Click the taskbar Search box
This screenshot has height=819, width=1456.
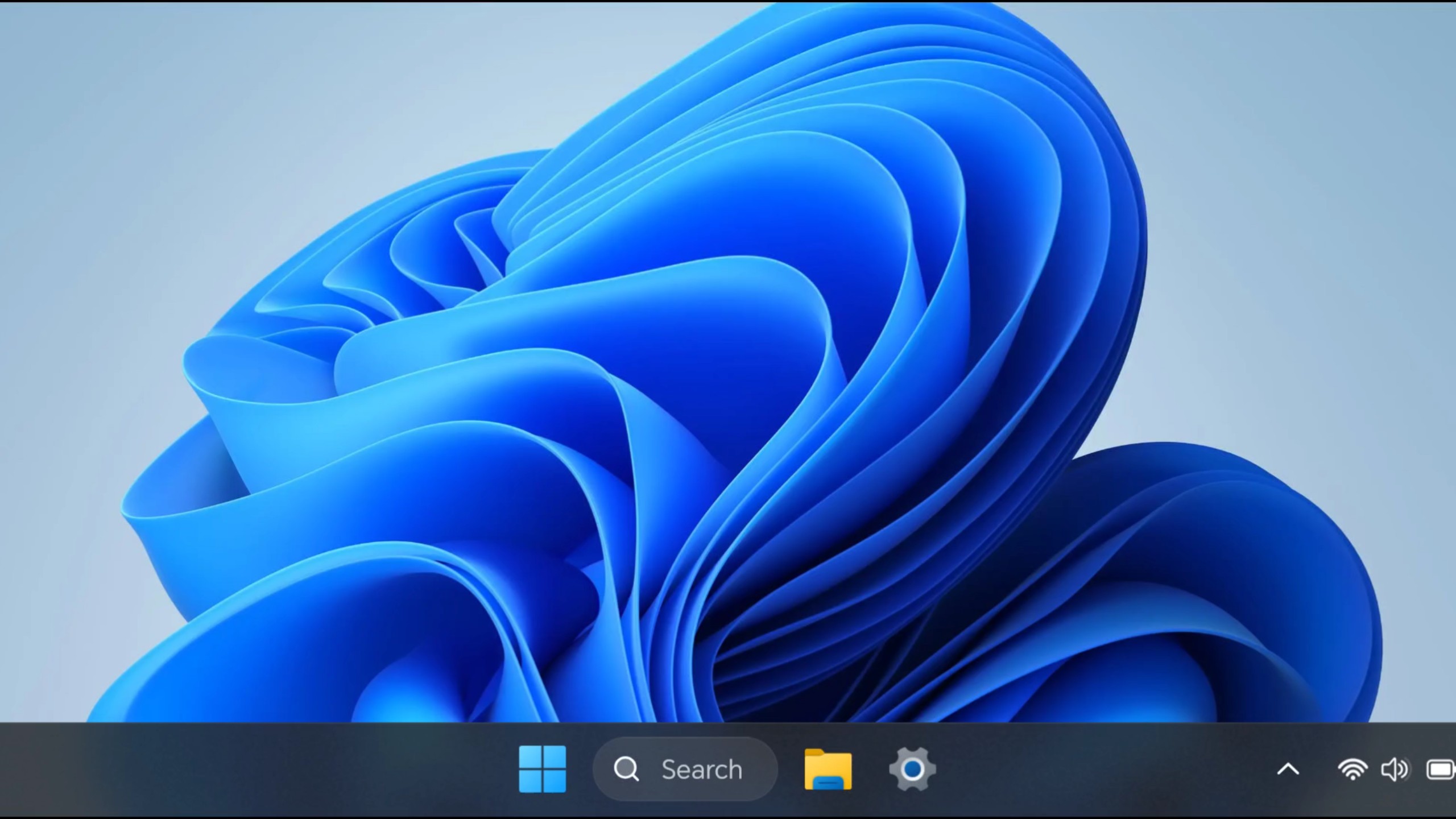click(x=685, y=769)
